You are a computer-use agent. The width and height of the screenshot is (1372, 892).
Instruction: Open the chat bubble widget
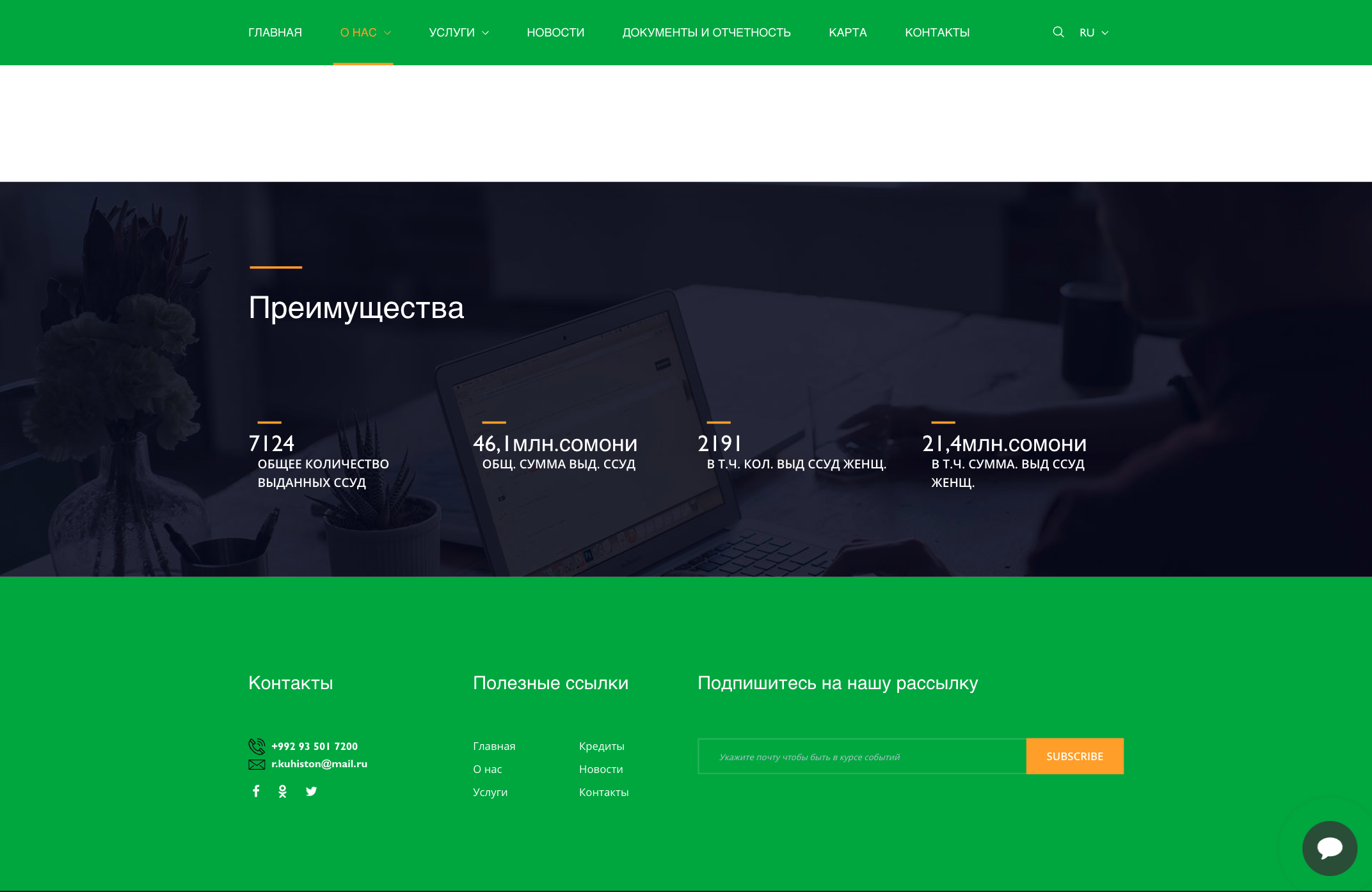click(1330, 848)
